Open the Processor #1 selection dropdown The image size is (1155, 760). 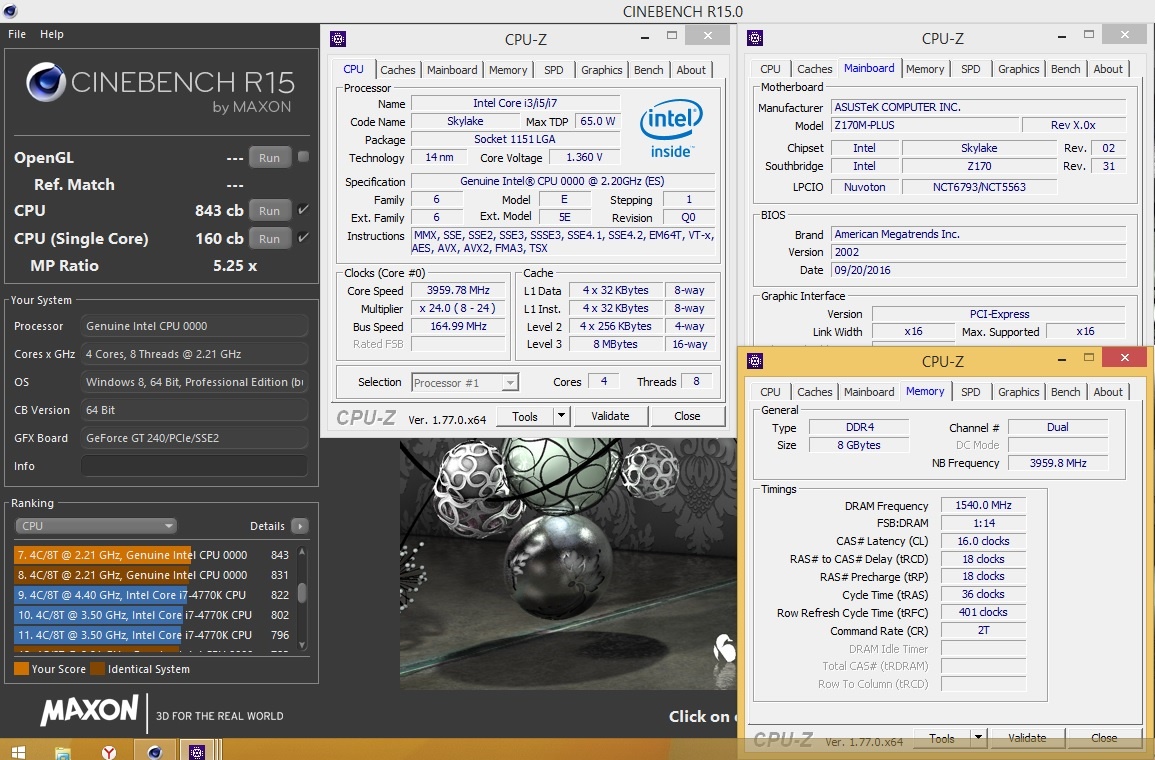click(465, 383)
